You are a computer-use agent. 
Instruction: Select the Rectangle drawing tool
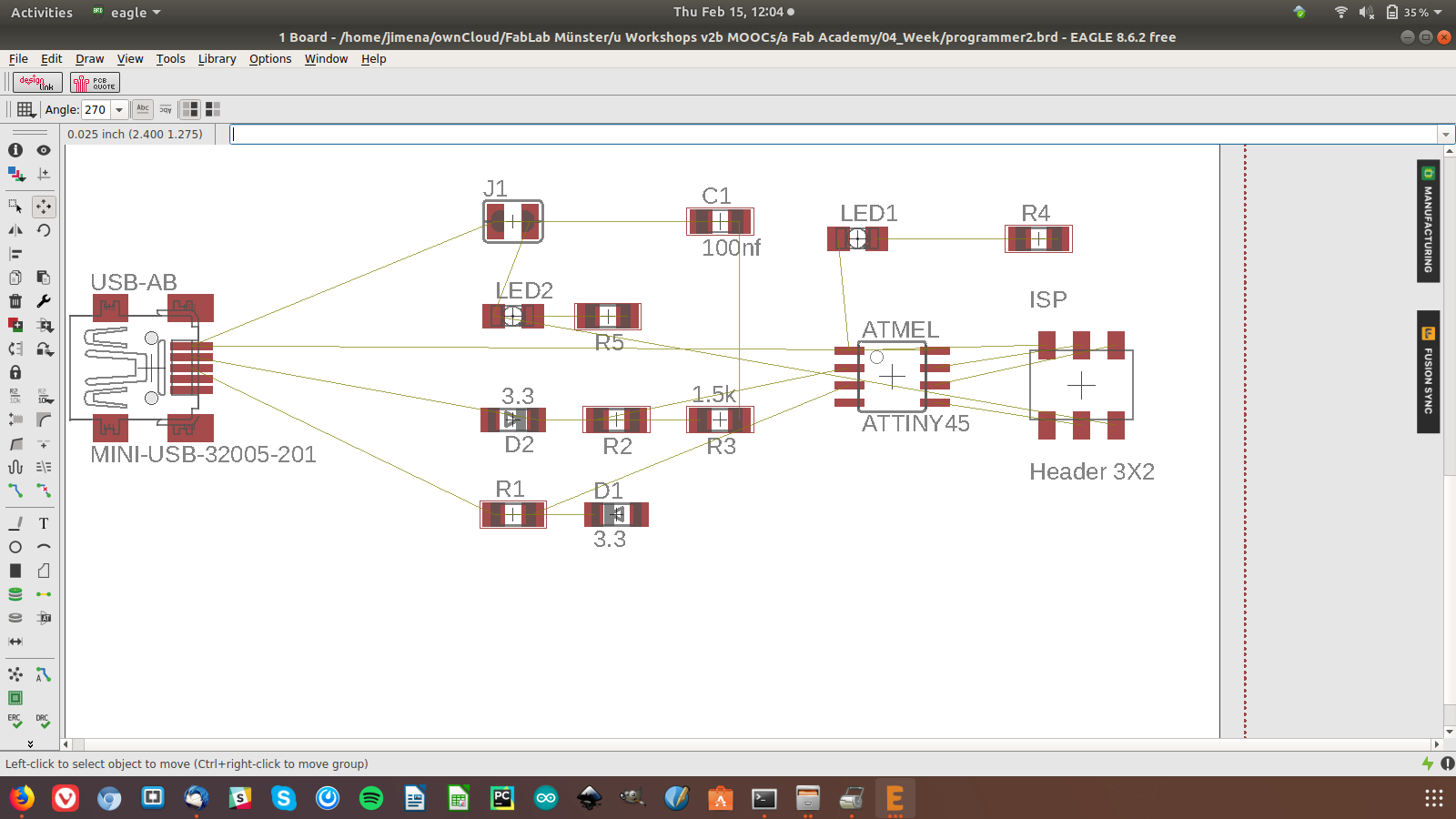[x=15, y=571]
